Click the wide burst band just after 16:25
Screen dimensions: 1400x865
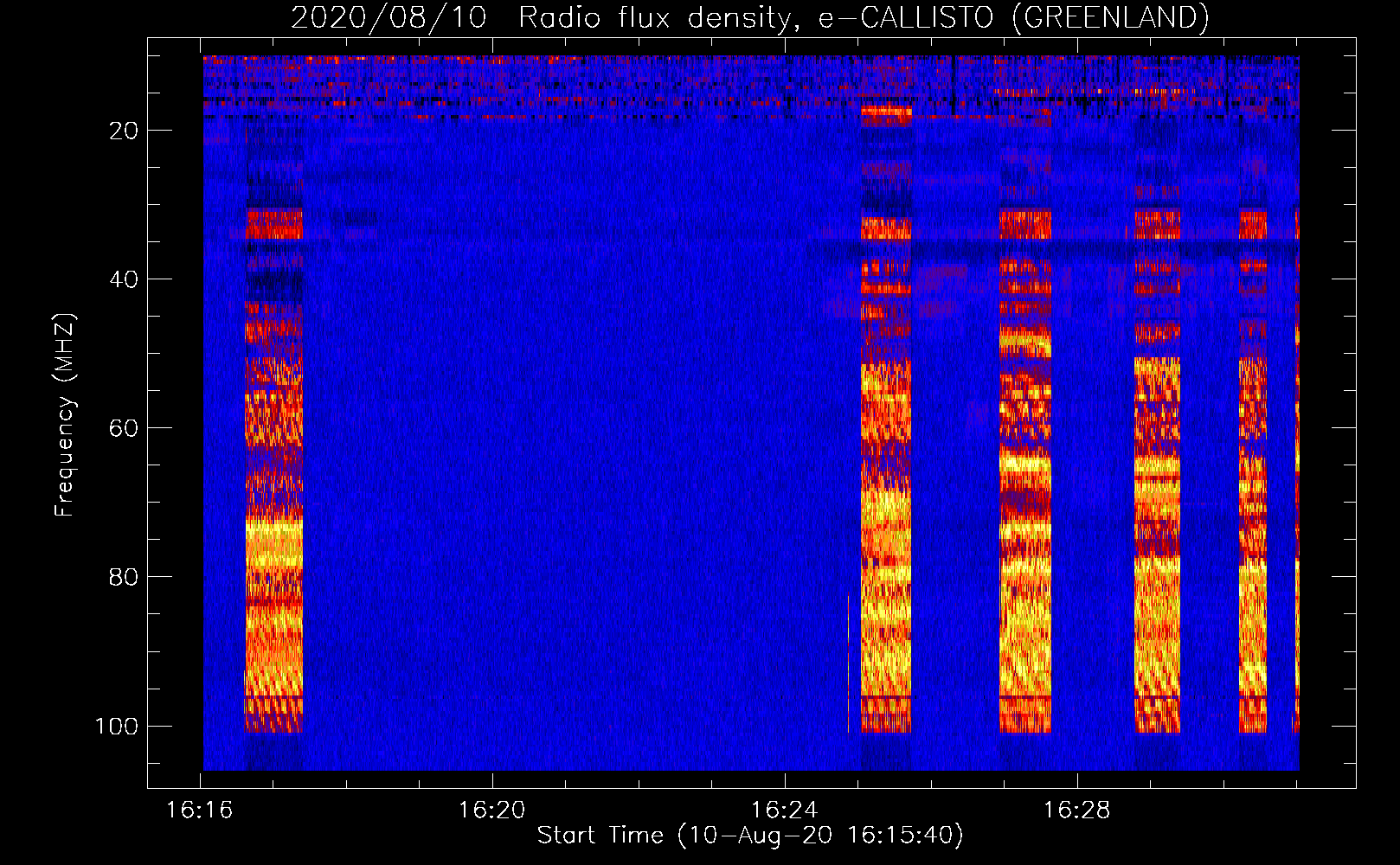886,420
